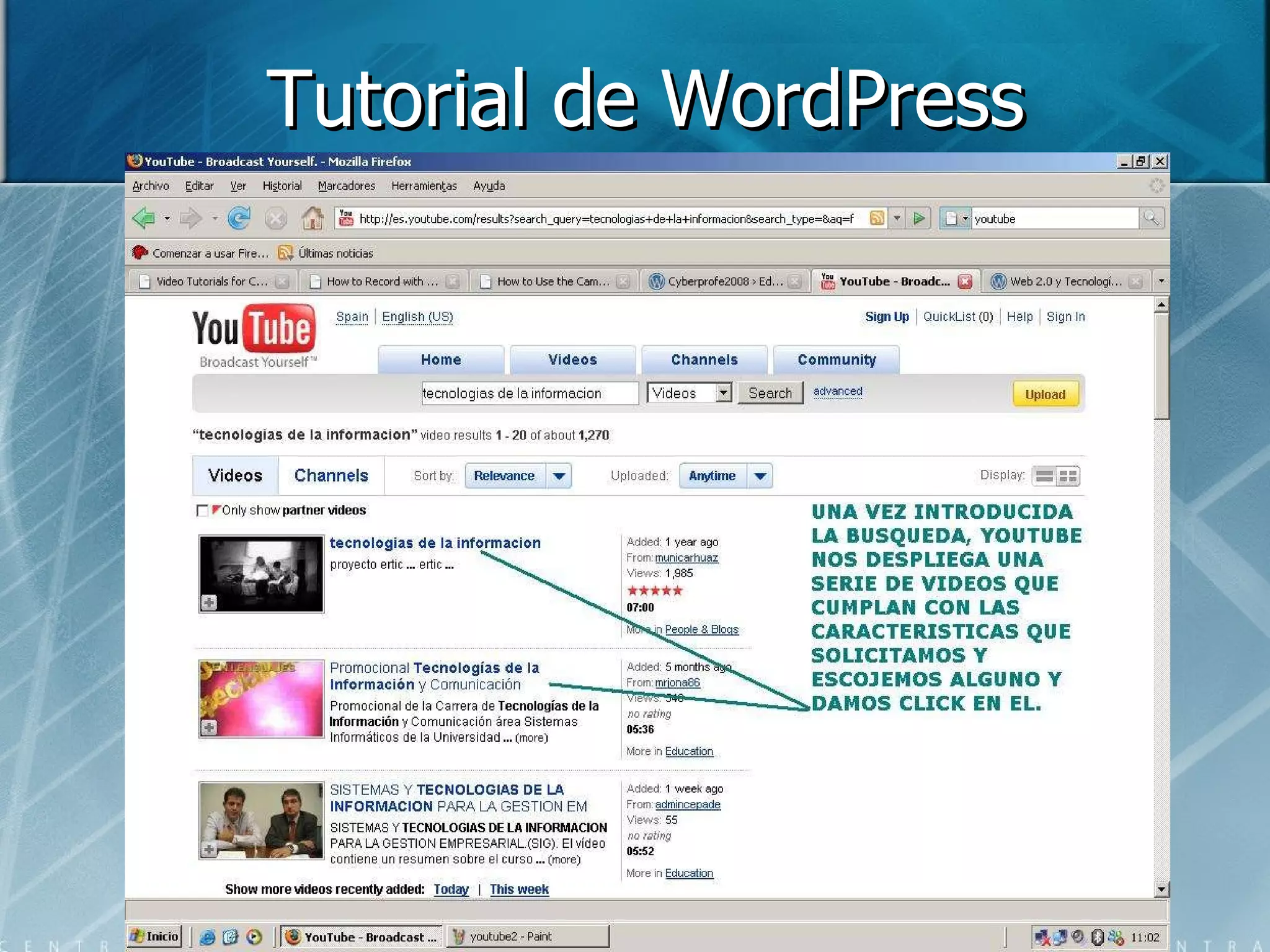
Task: Go to the home page icon
Action: click(312, 218)
